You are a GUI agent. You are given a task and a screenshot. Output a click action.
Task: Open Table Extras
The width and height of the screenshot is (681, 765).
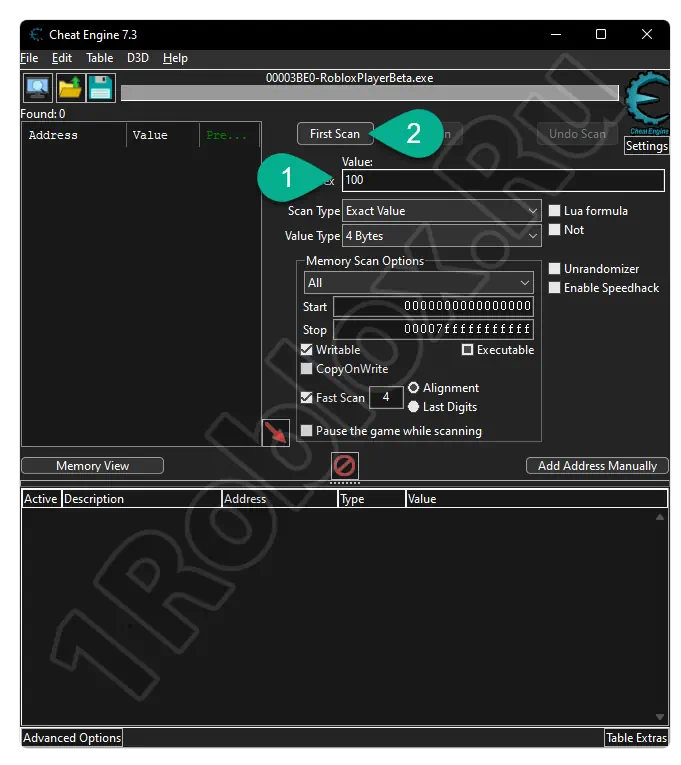636,738
